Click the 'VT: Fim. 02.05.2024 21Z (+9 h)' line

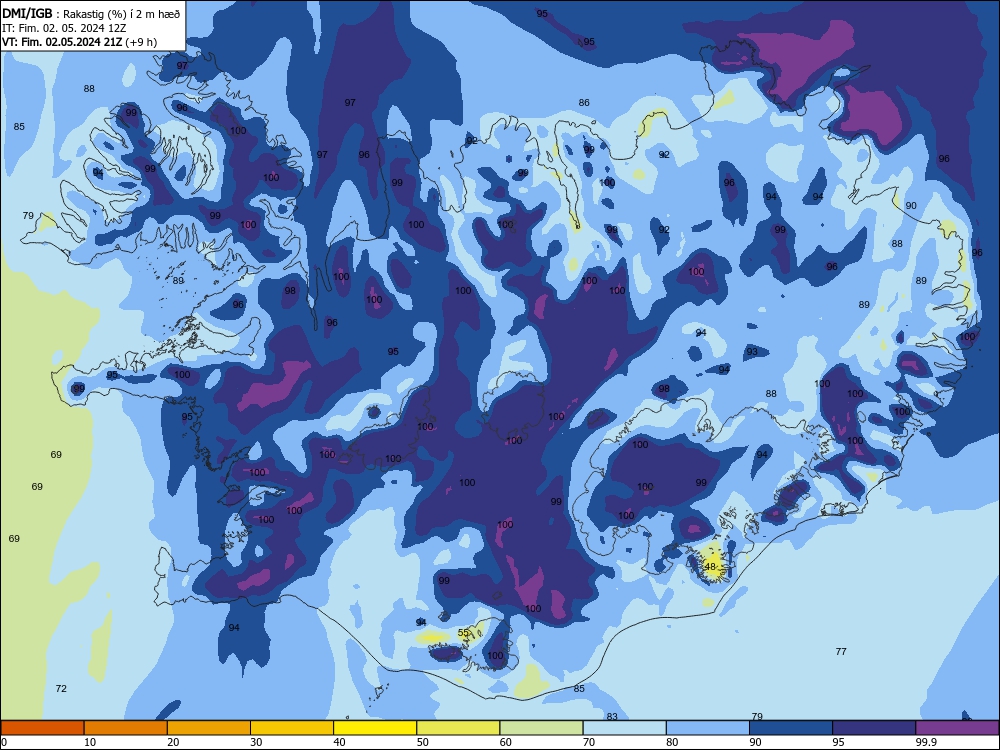[79, 42]
